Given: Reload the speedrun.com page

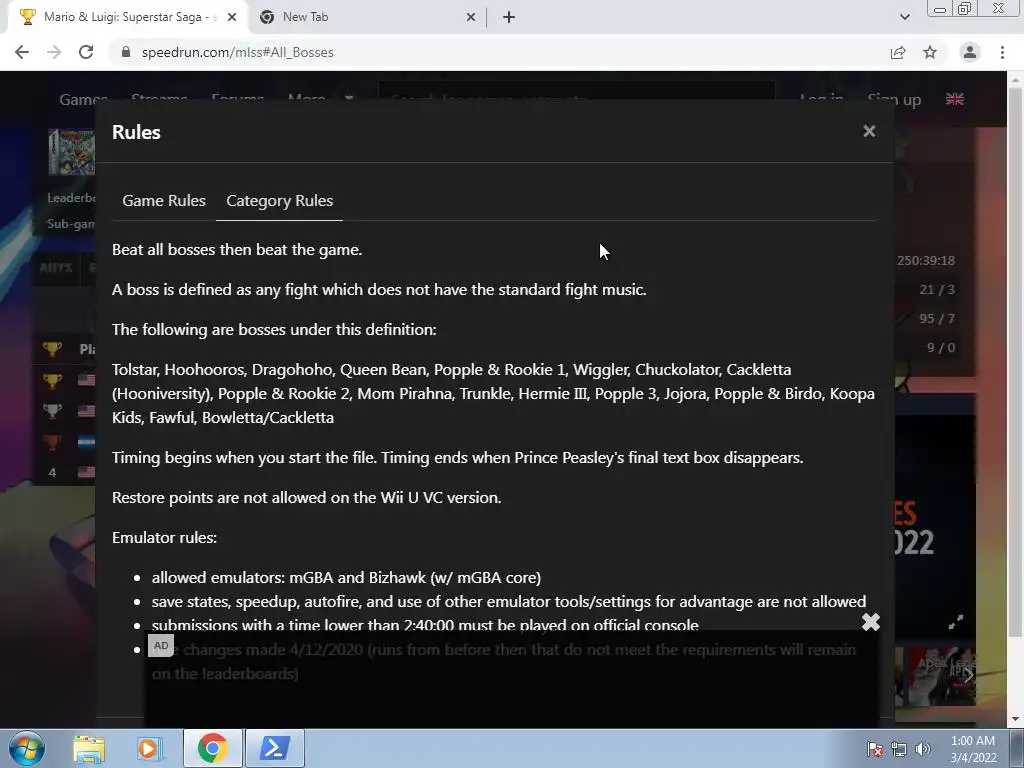Looking at the screenshot, I should pyautogui.click(x=86, y=52).
